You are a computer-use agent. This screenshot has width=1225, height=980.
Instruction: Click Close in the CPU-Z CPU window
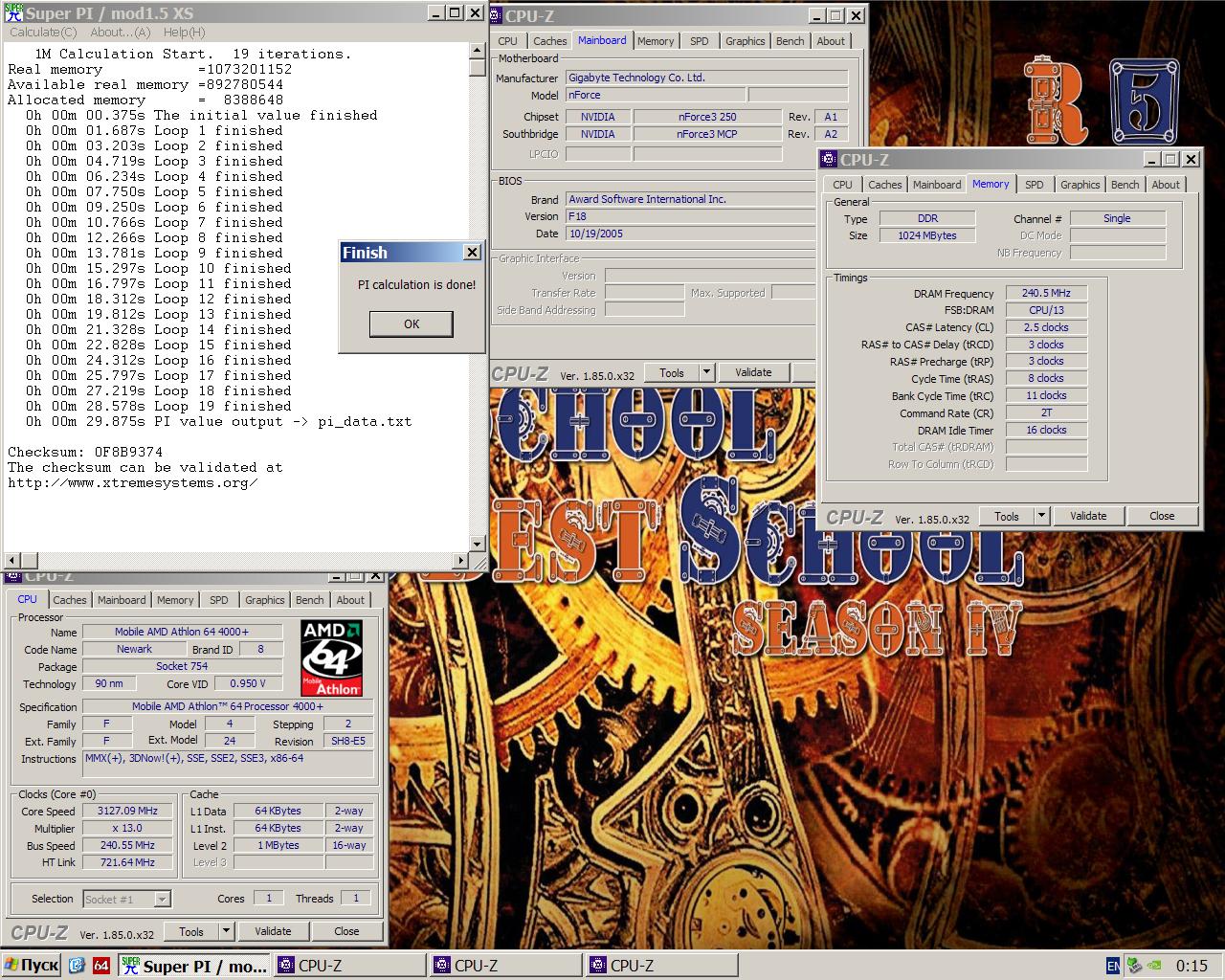346,932
